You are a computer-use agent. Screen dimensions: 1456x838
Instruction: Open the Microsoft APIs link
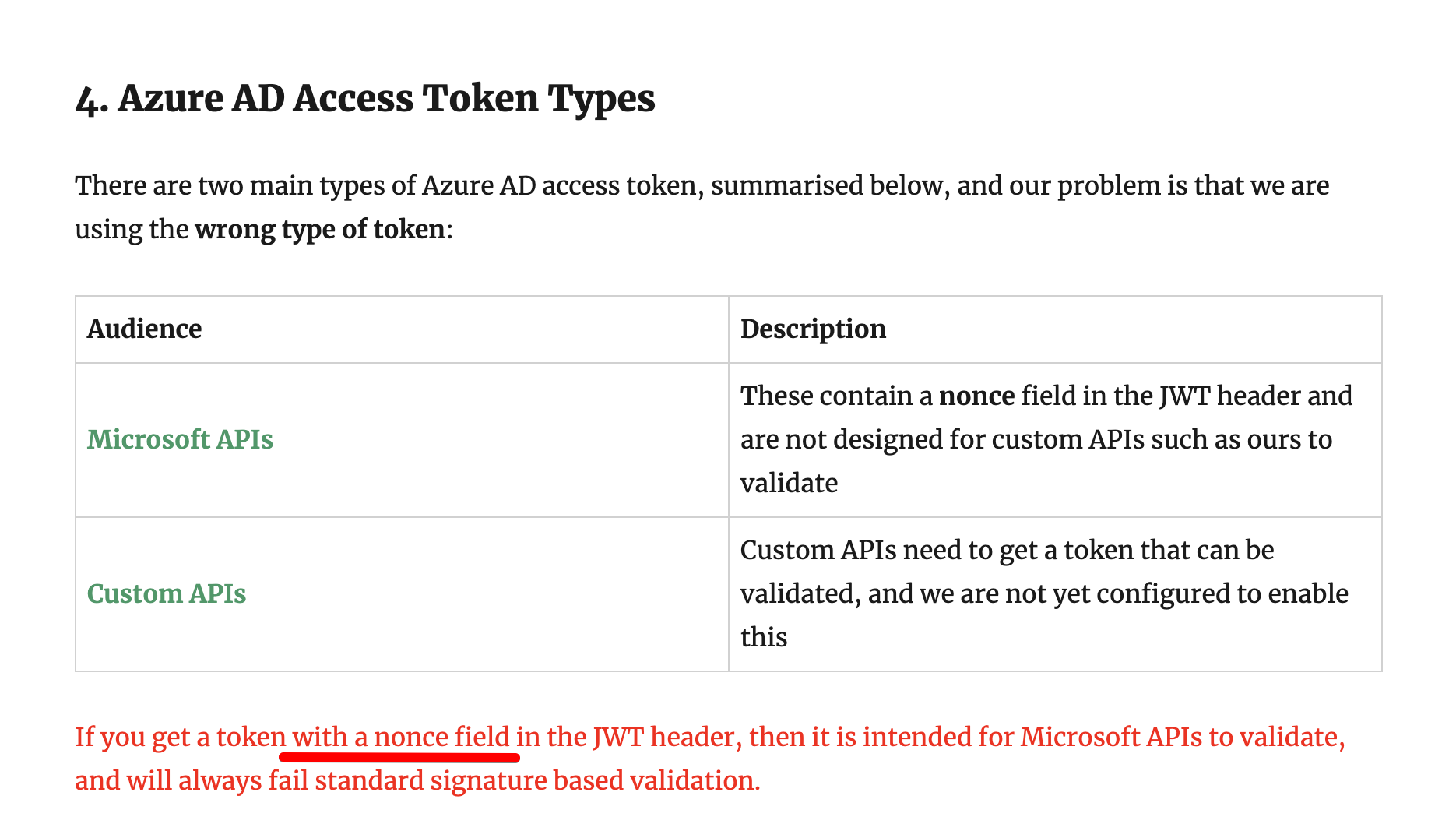click(180, 439)
